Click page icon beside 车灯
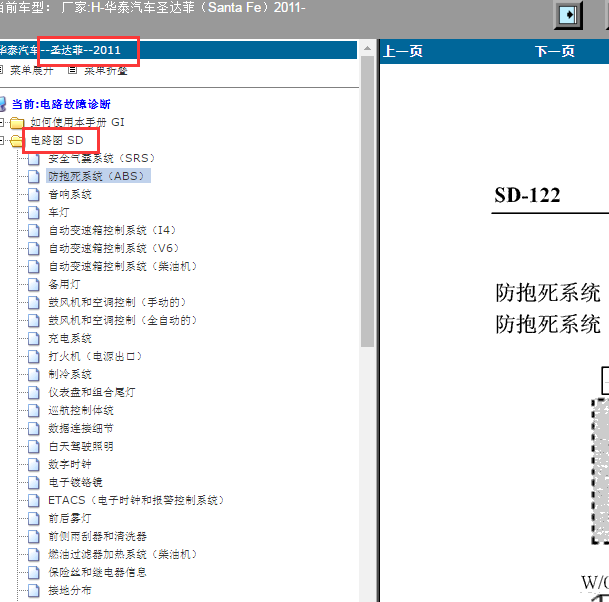Screen dimensions: 609x602 pyautogui.click(x=34, y=212)
